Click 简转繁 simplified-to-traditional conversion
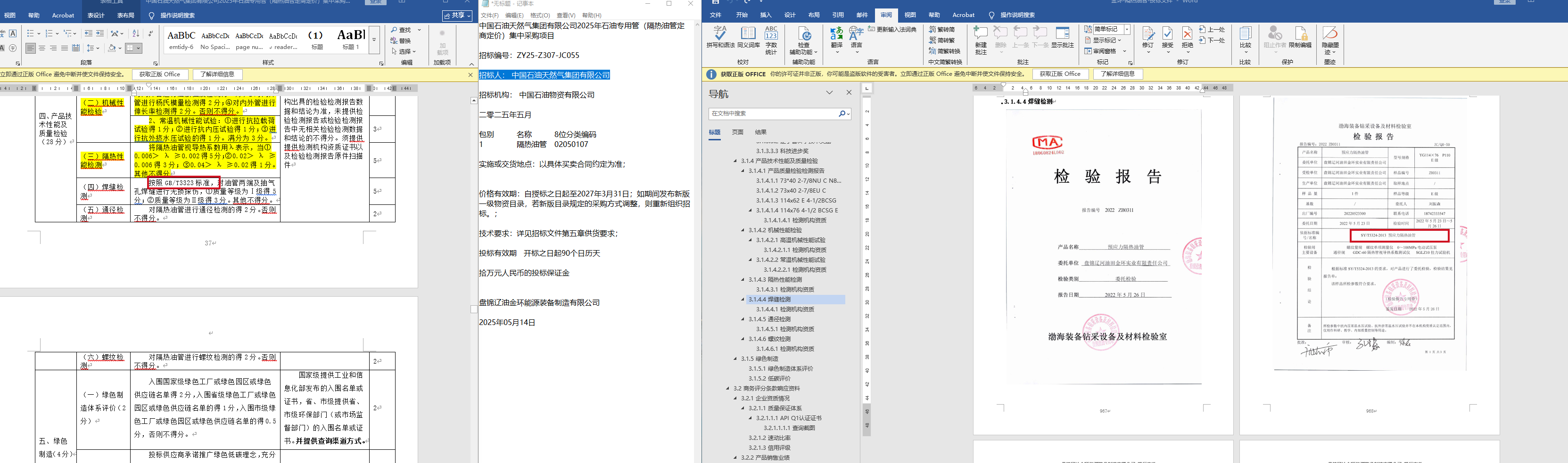1568x463 pixels. click(942, 40)
